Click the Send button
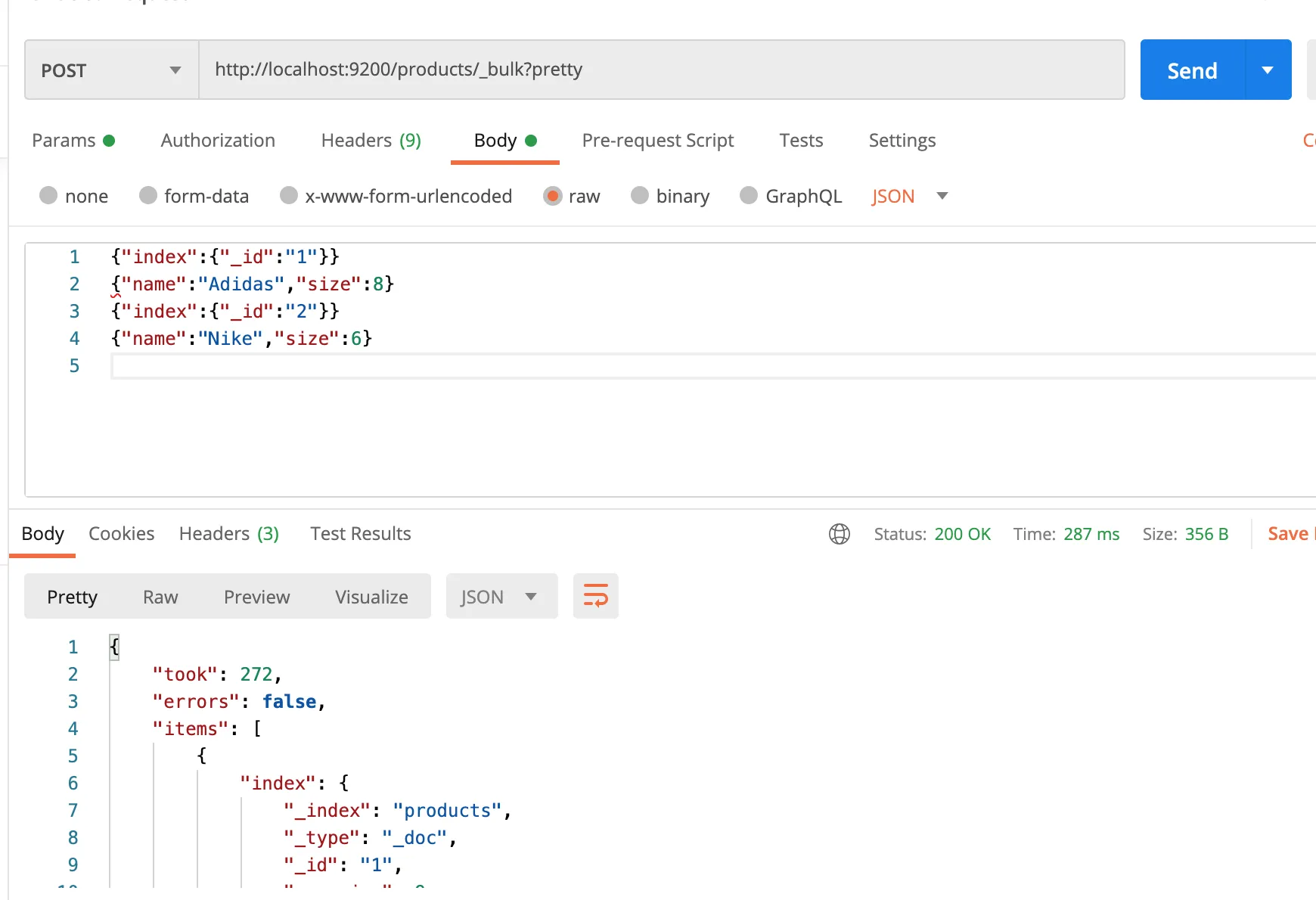 pos(1192,70)
